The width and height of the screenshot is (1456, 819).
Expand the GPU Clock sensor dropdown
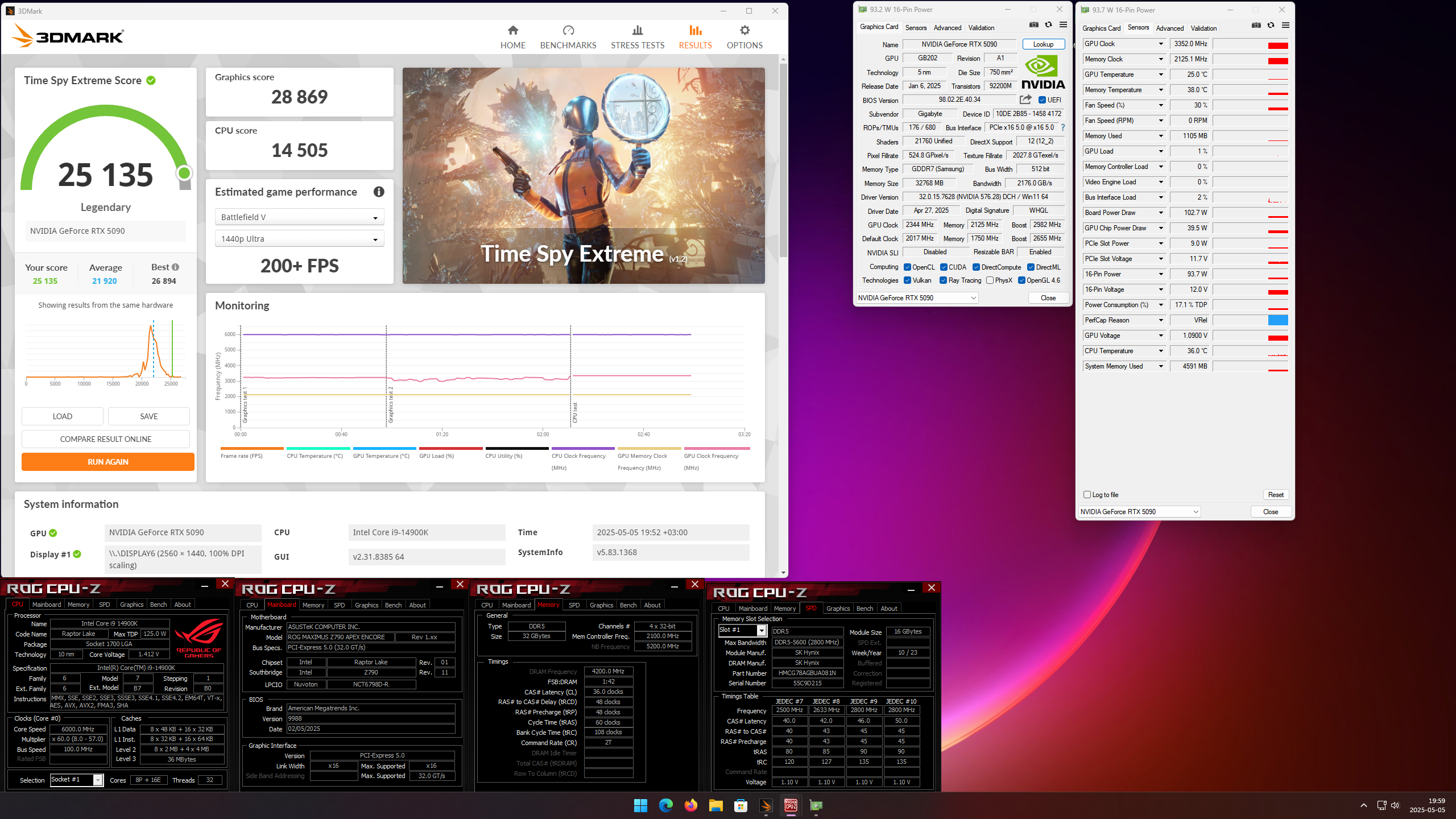[1161, 44]
